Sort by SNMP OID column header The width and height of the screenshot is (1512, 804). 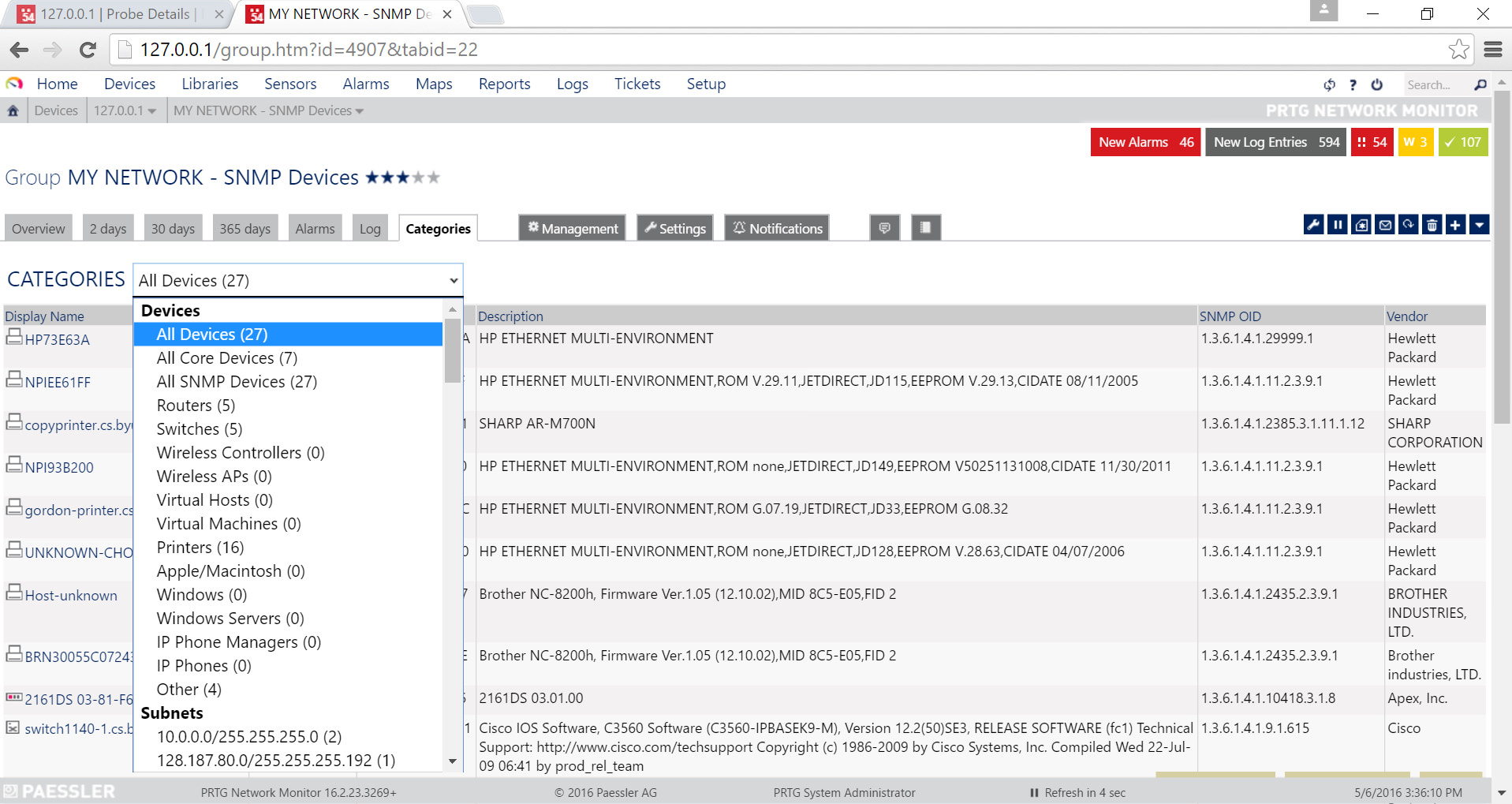click(1230, 316)
